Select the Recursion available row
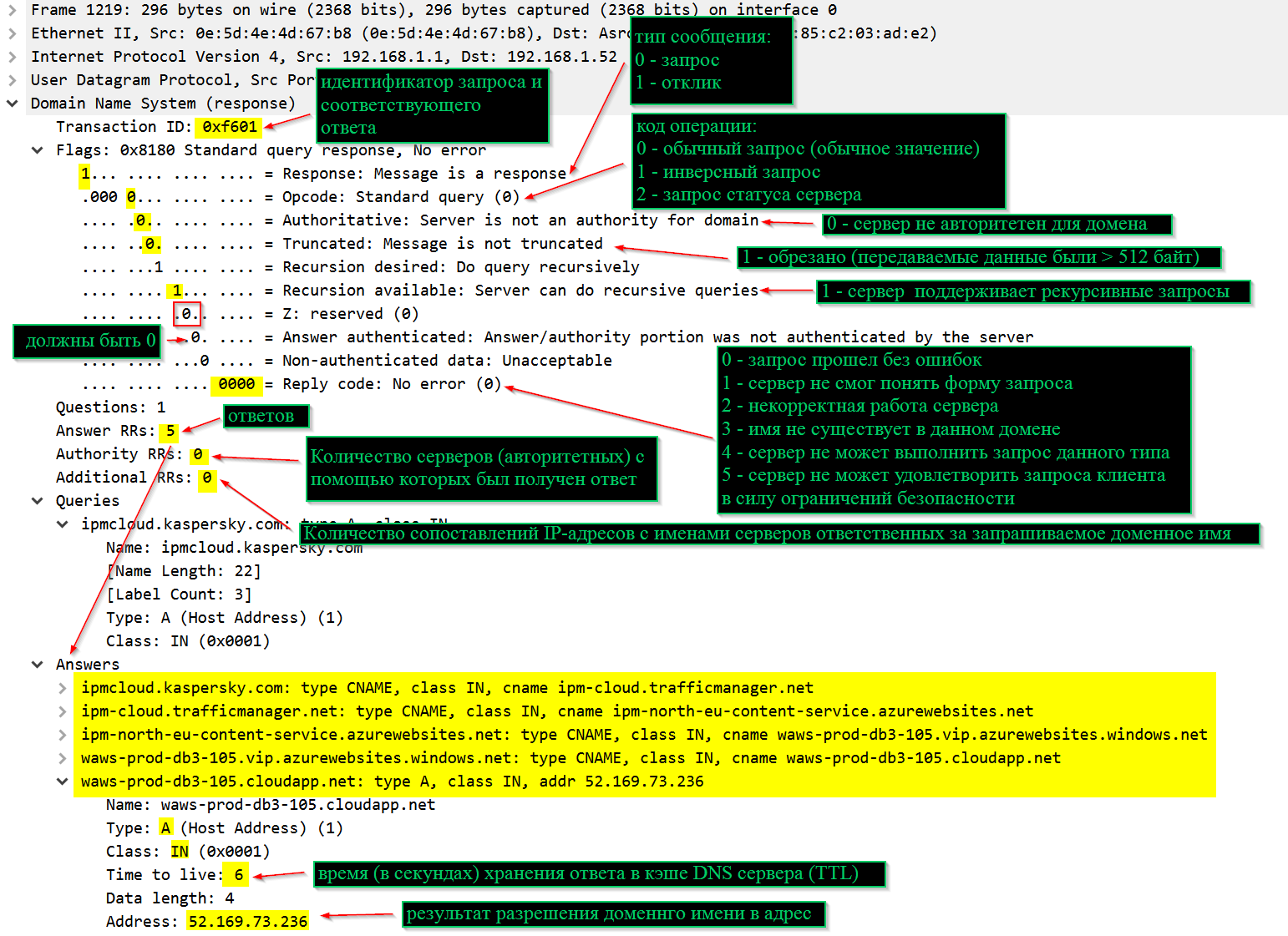The image size is (1288, 936). click(x=420, y=291)
